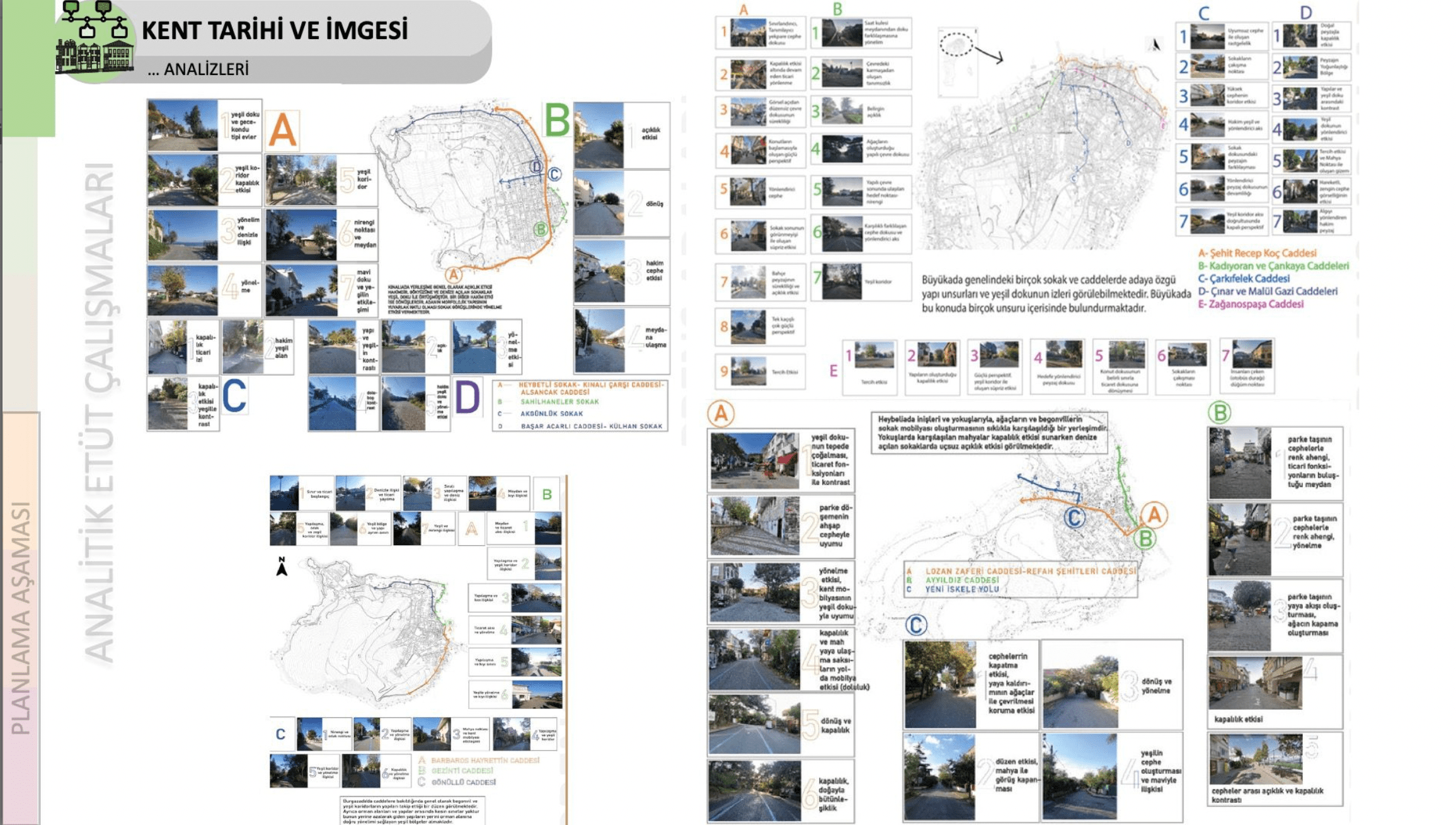Viewport: 1456px width, 825px height.
Task: Click photo labeled 'yeşil doku ve gecekondu tipi evler'
Action: (183, 125)
